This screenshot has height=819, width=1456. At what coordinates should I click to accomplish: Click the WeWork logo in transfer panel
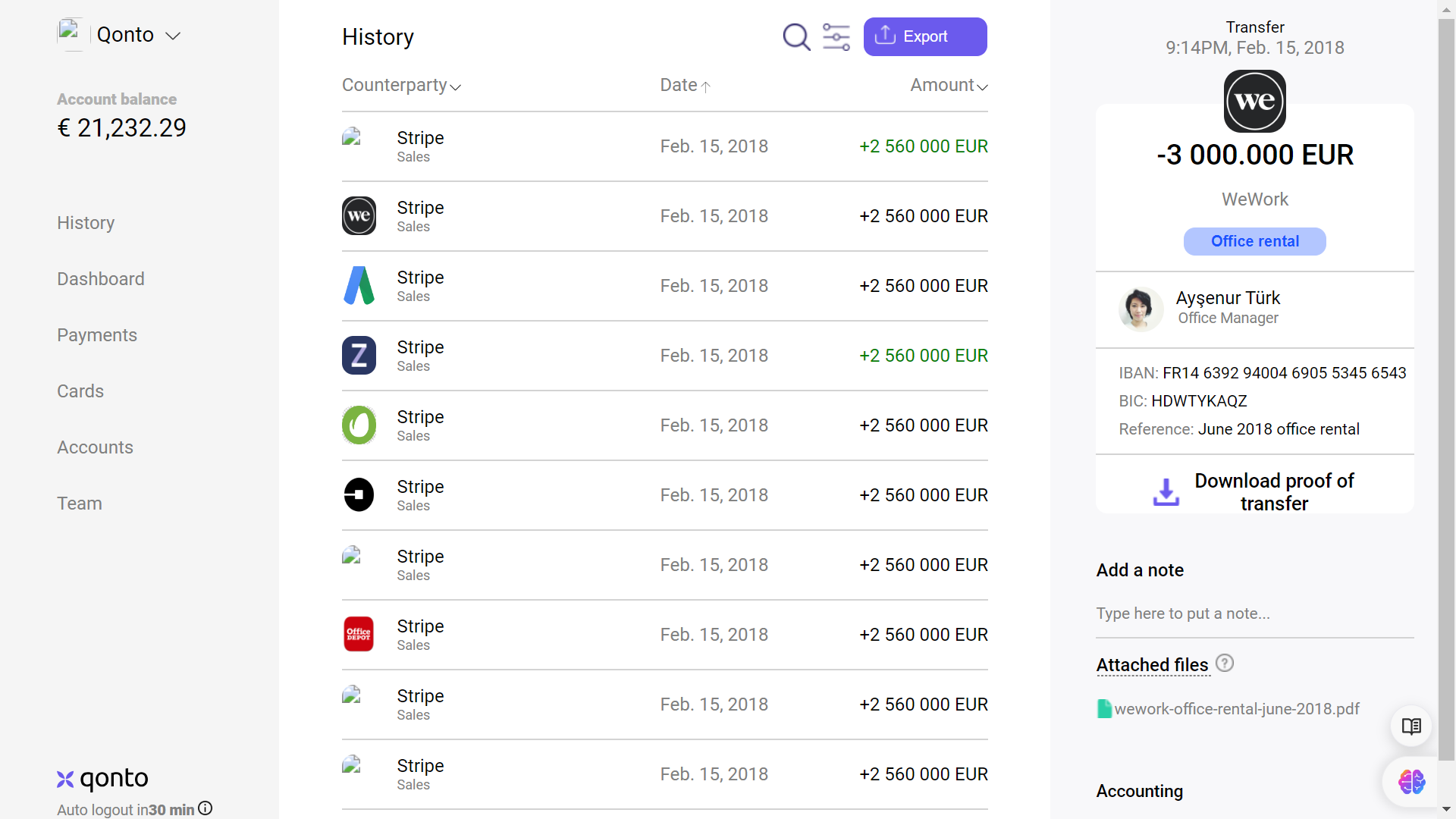(1254, 102)
